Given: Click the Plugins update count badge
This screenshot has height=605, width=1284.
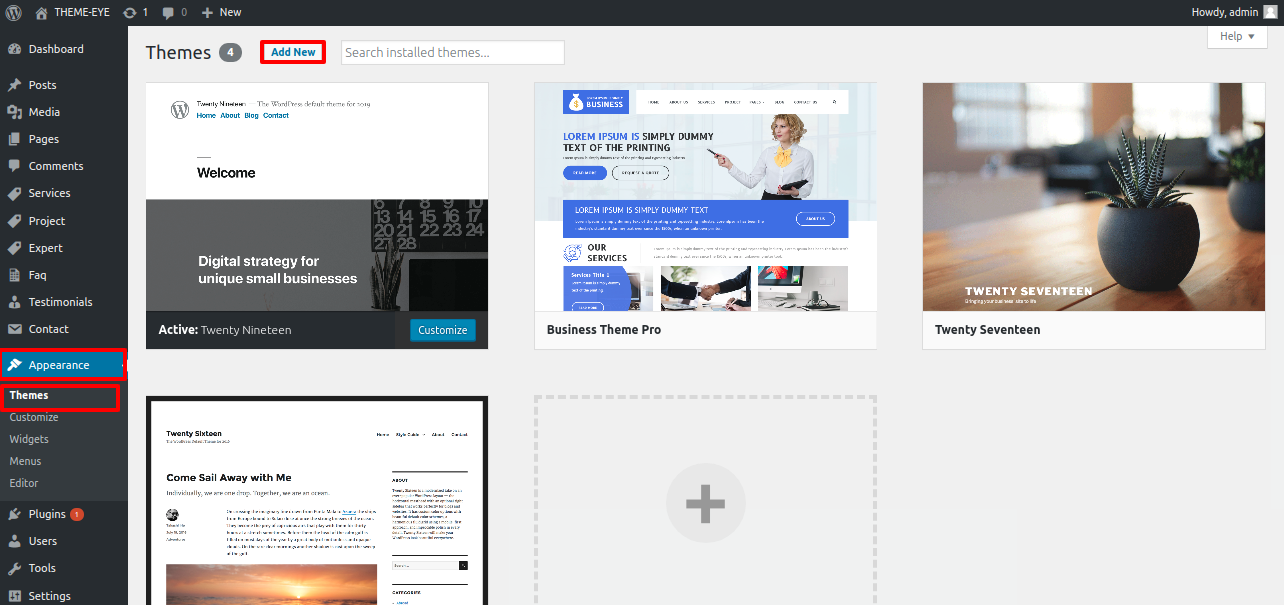Looking at the screenshot, I should [77, 514].
